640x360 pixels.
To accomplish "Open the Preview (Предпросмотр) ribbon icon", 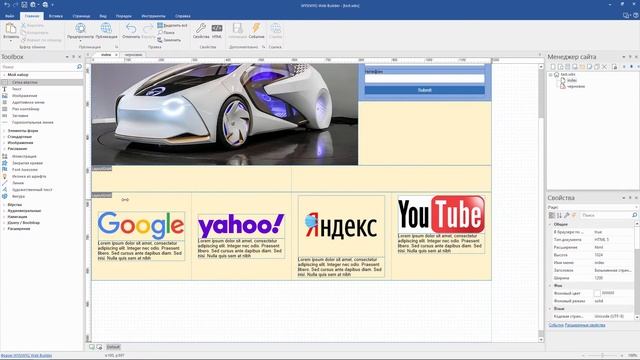I will [80, 28].
